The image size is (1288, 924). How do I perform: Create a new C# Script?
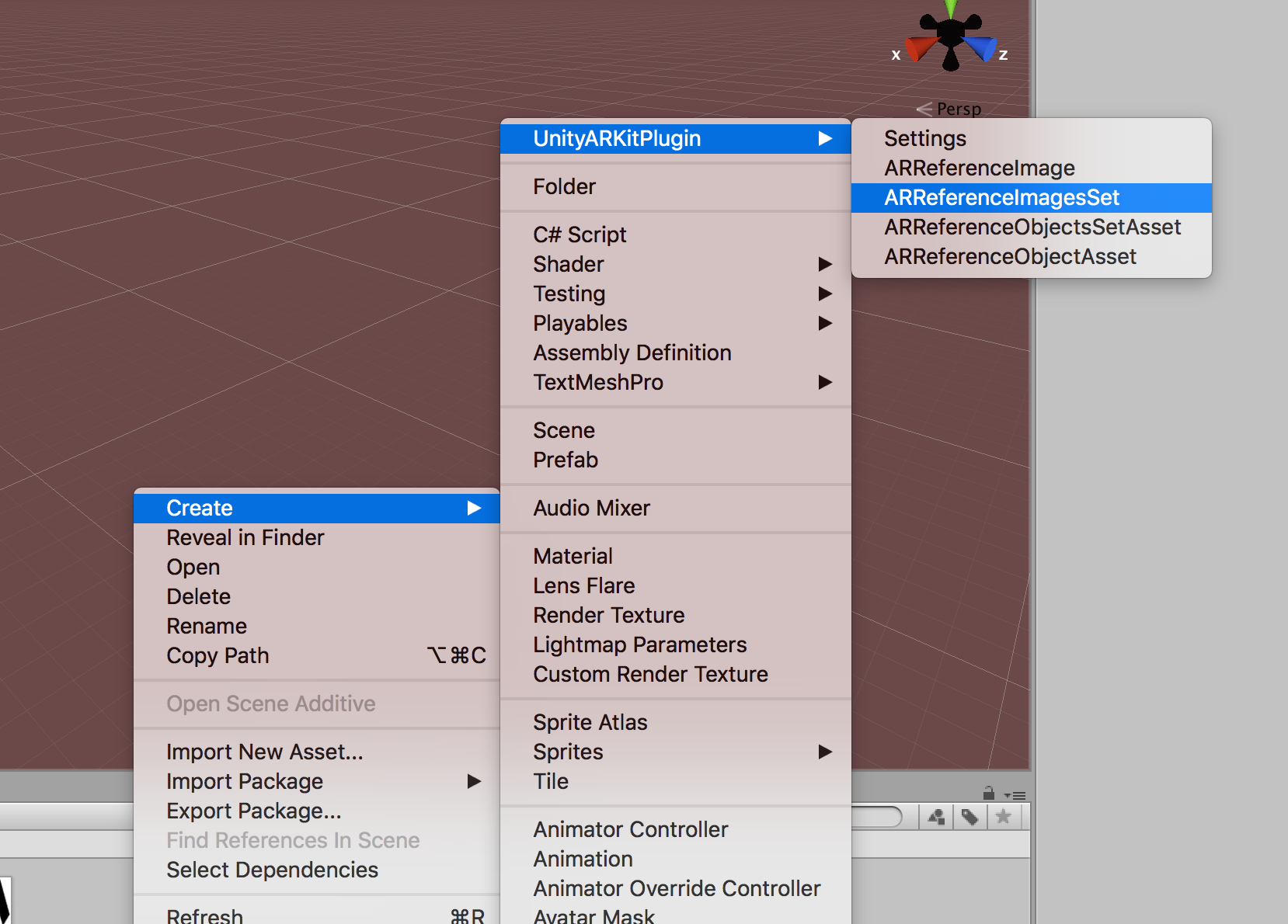(676, 234)
